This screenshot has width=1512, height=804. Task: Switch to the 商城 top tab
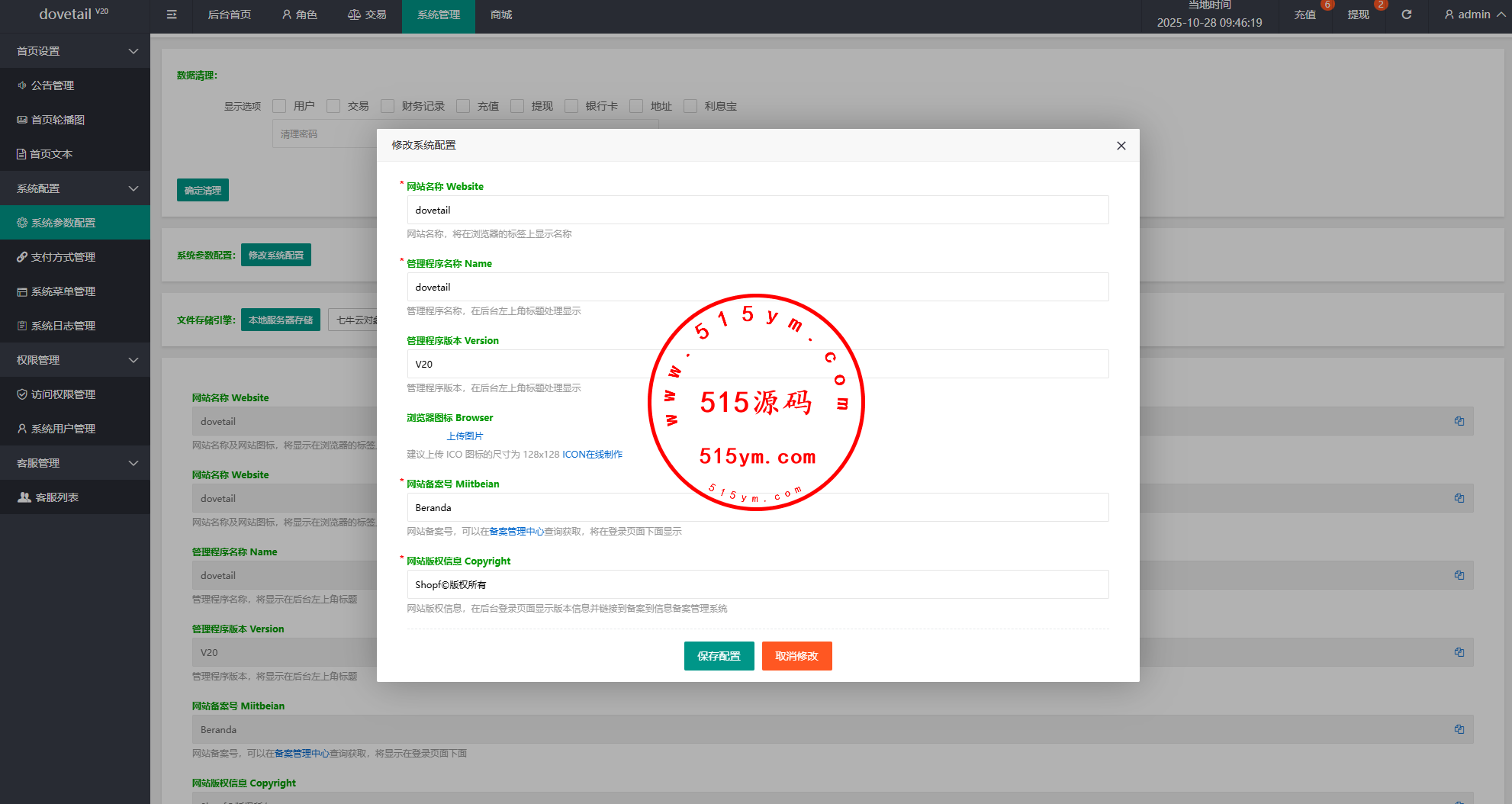[501, 14]
